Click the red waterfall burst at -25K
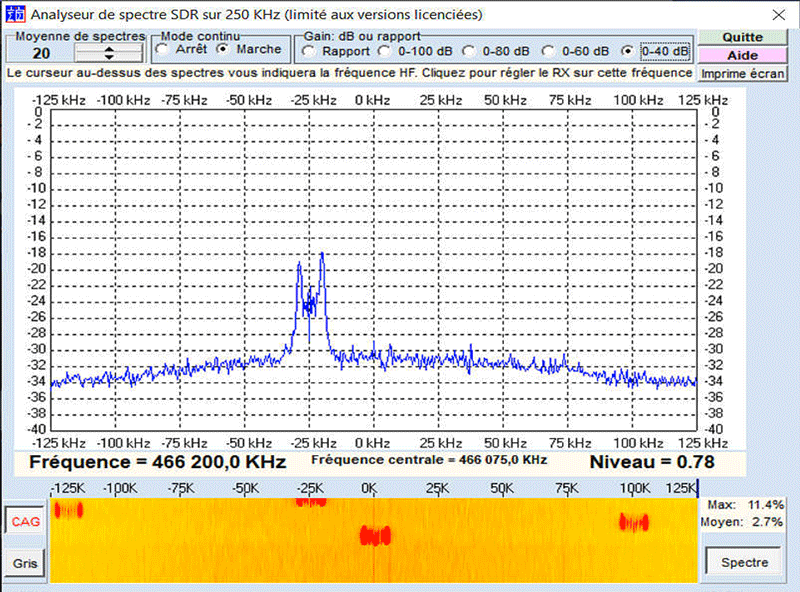800x592 pixels. point(311,502)
